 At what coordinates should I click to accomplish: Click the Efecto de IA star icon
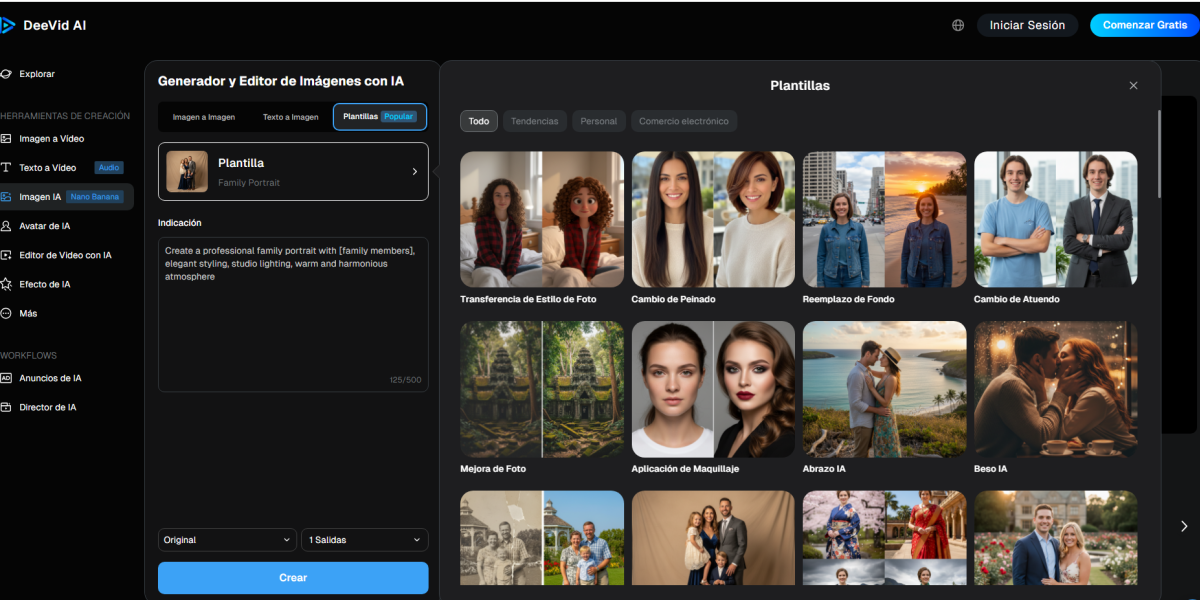(7, 284)
